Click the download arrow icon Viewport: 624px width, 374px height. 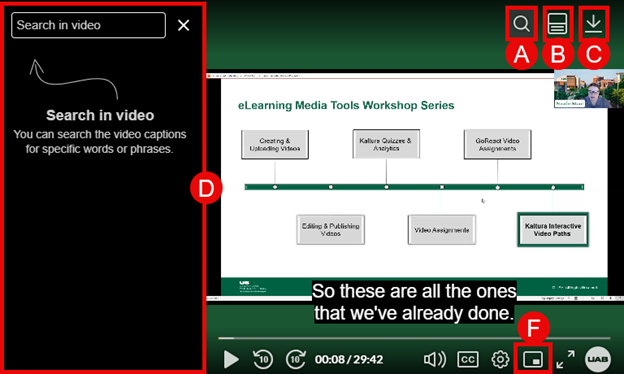593,23
